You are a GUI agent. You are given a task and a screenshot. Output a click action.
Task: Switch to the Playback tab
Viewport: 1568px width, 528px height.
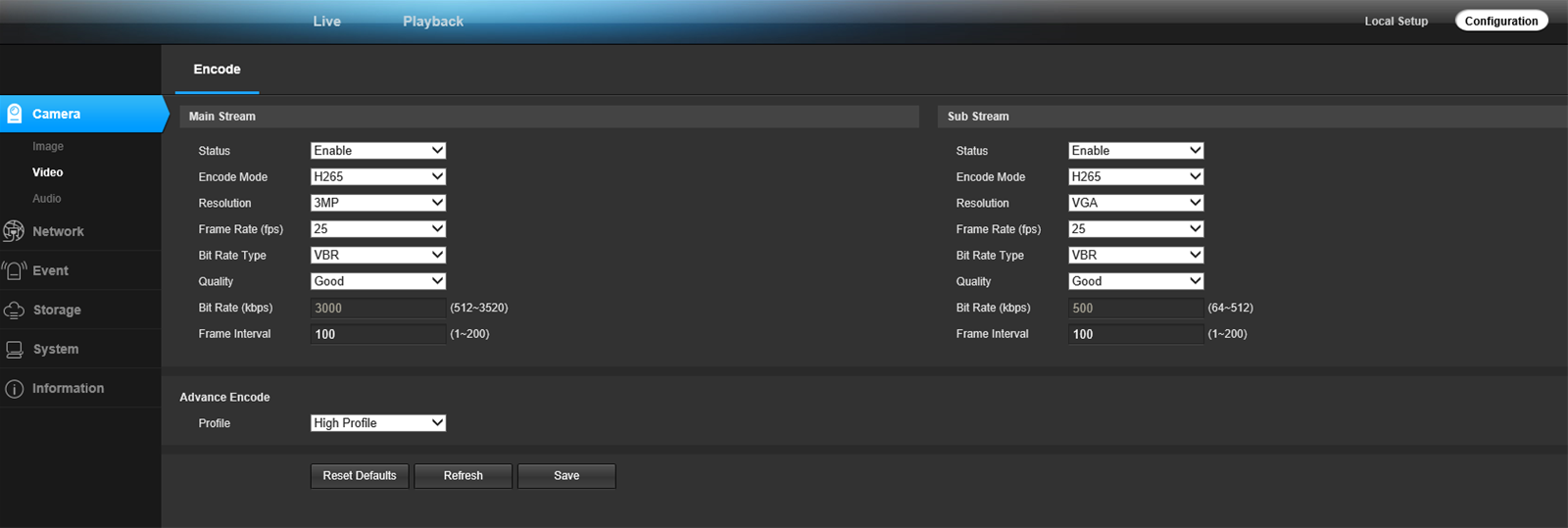tap(433, 21)
